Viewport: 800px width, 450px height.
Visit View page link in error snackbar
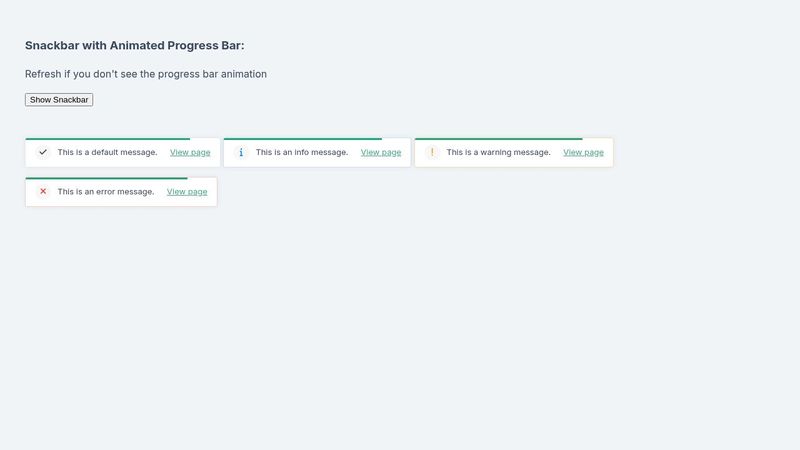(x=187, y=191)
